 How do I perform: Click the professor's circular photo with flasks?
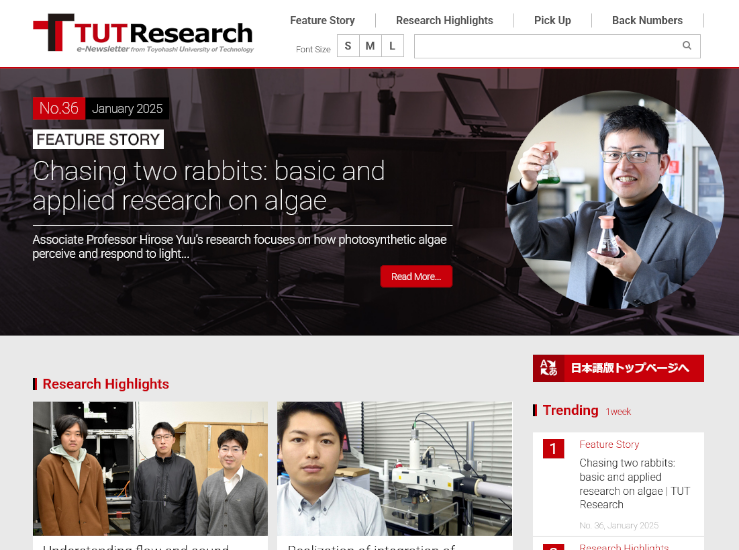tap(615, 200)
